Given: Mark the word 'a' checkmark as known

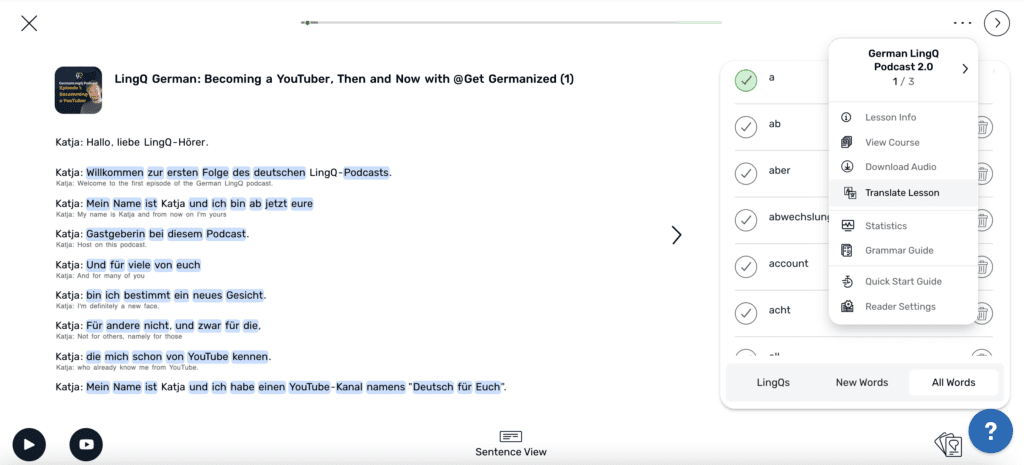Looking at the screenshot, I should click(745, 80).
